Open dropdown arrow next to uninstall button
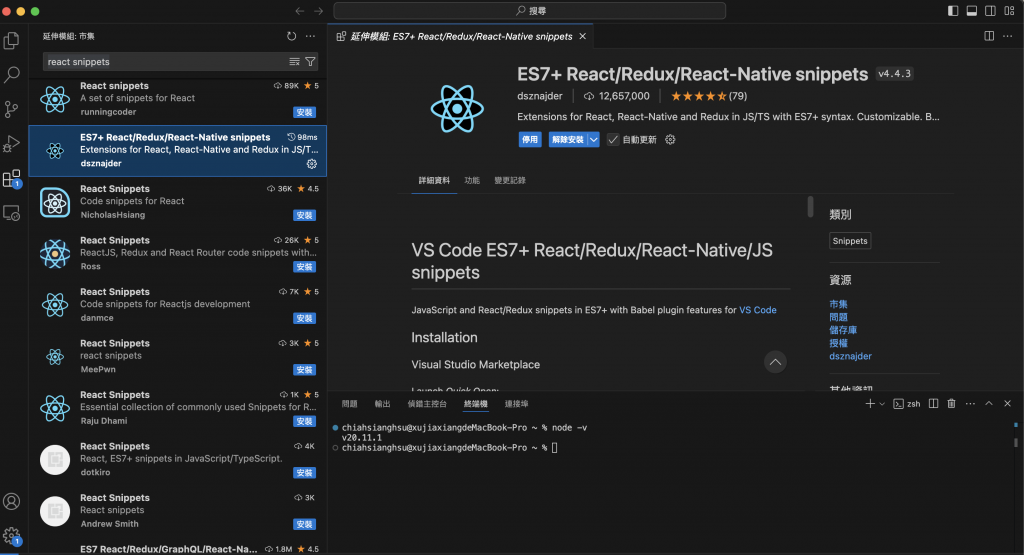 pyautogui.click(x=593, y=140)
